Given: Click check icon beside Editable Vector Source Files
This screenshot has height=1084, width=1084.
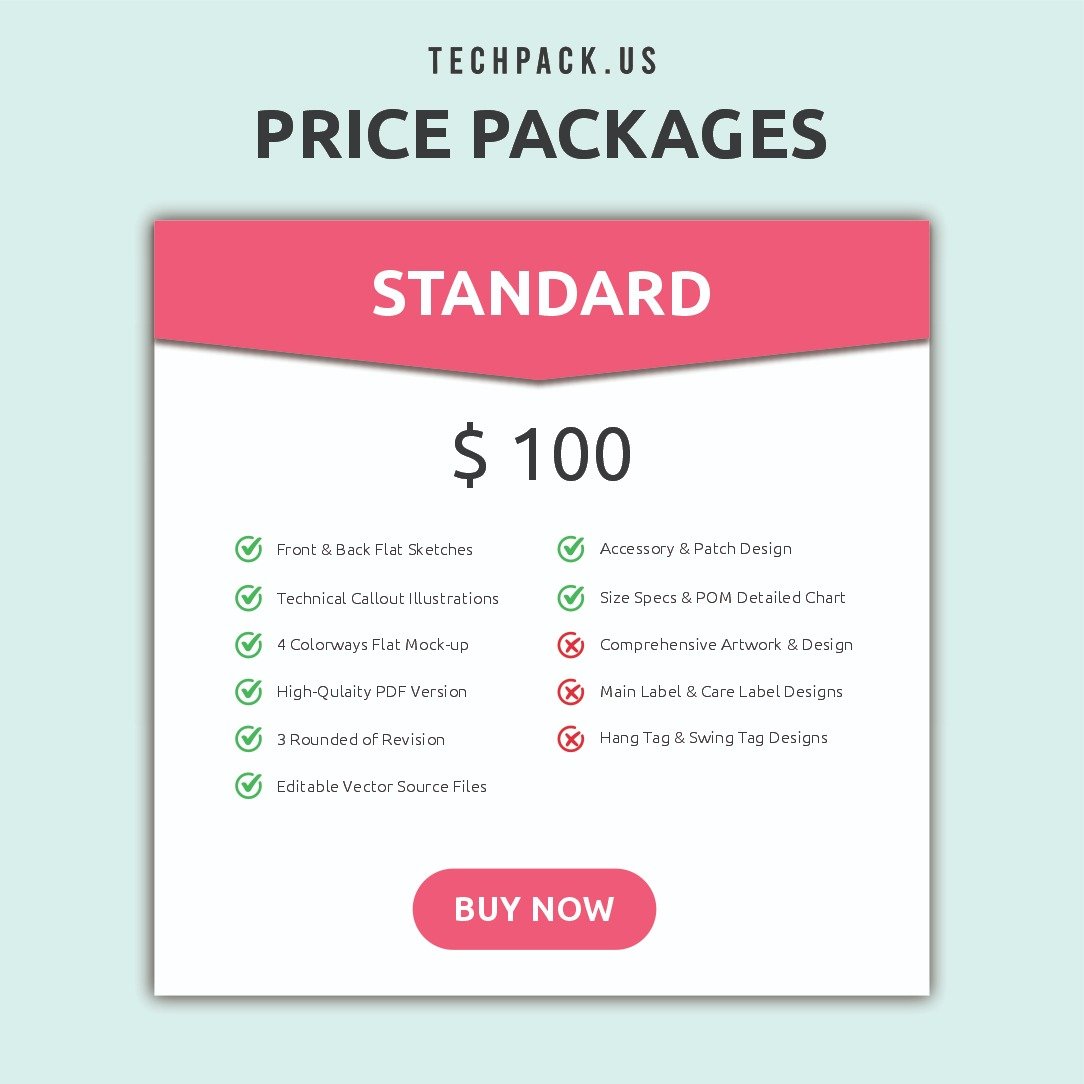Looking at the screenshot, I should [248, 785].
